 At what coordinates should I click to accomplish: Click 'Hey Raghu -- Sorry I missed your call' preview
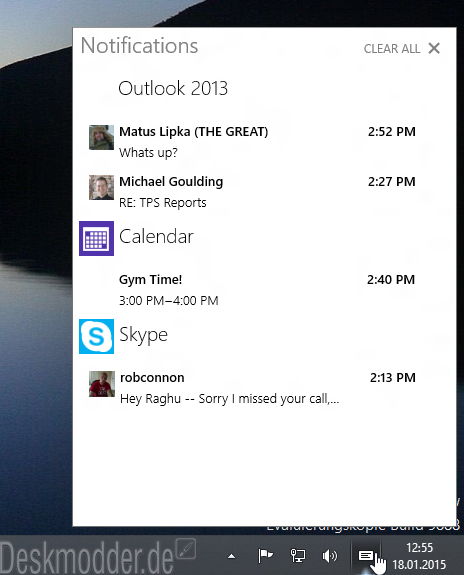pyautogui.click(x=229, y=399)
